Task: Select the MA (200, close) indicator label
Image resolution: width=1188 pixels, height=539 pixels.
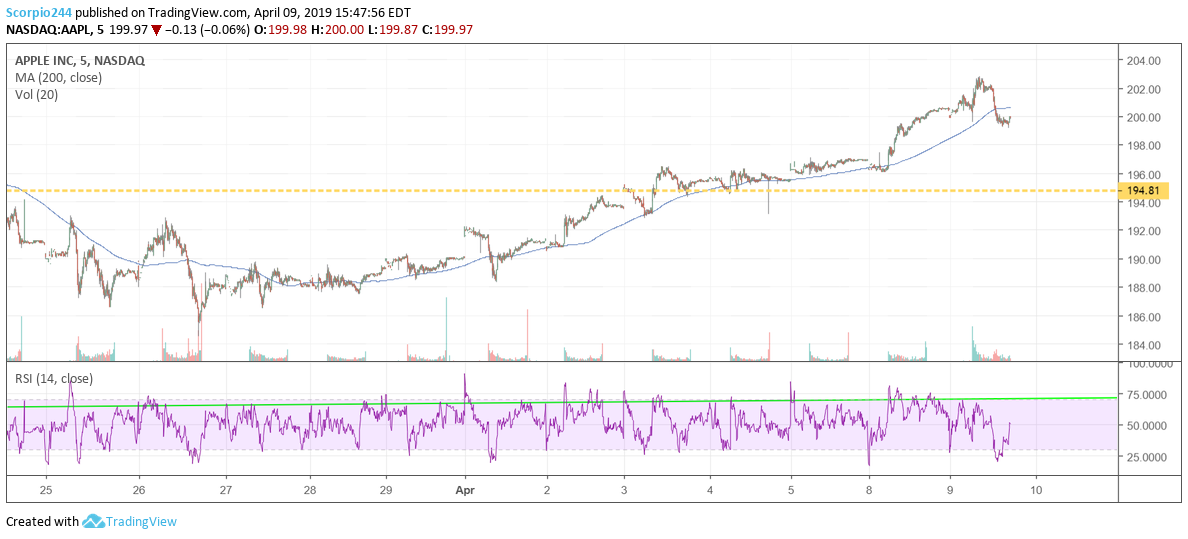Action: coord(58,77)
